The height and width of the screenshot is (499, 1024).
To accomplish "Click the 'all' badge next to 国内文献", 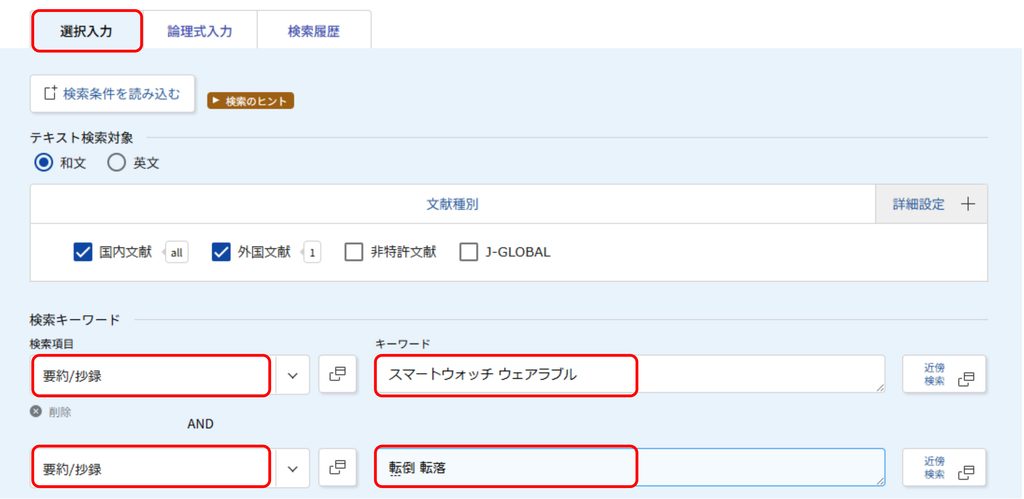I will pyautogui.click(x=176, y=252).
